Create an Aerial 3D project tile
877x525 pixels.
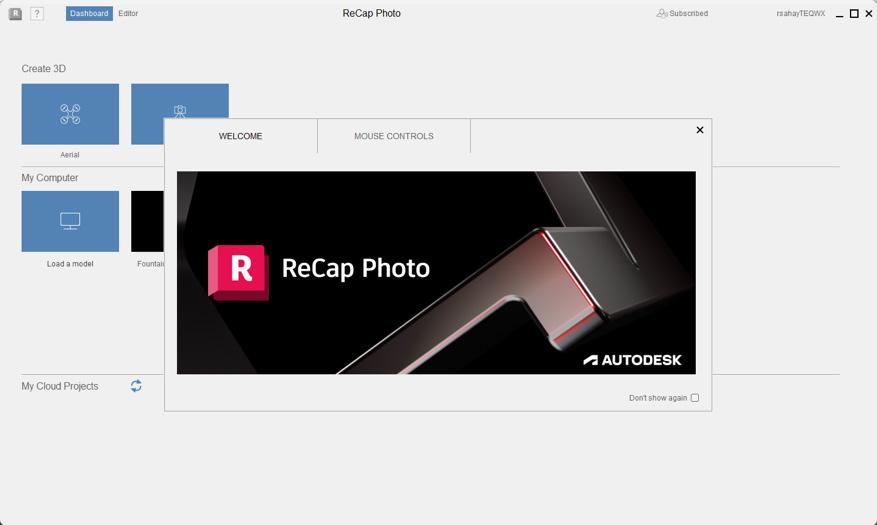tap(70, 114)
